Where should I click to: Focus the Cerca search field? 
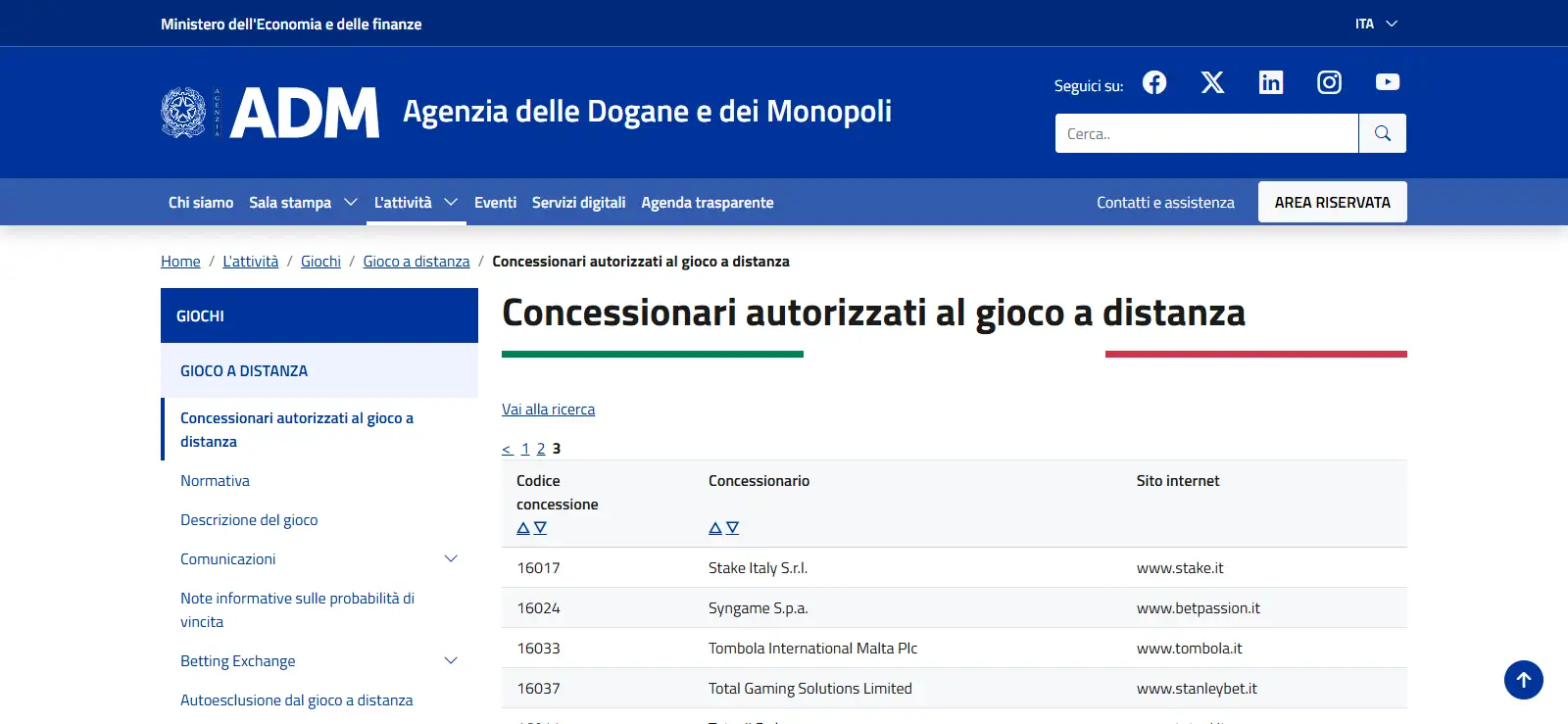coord(1206,133)
